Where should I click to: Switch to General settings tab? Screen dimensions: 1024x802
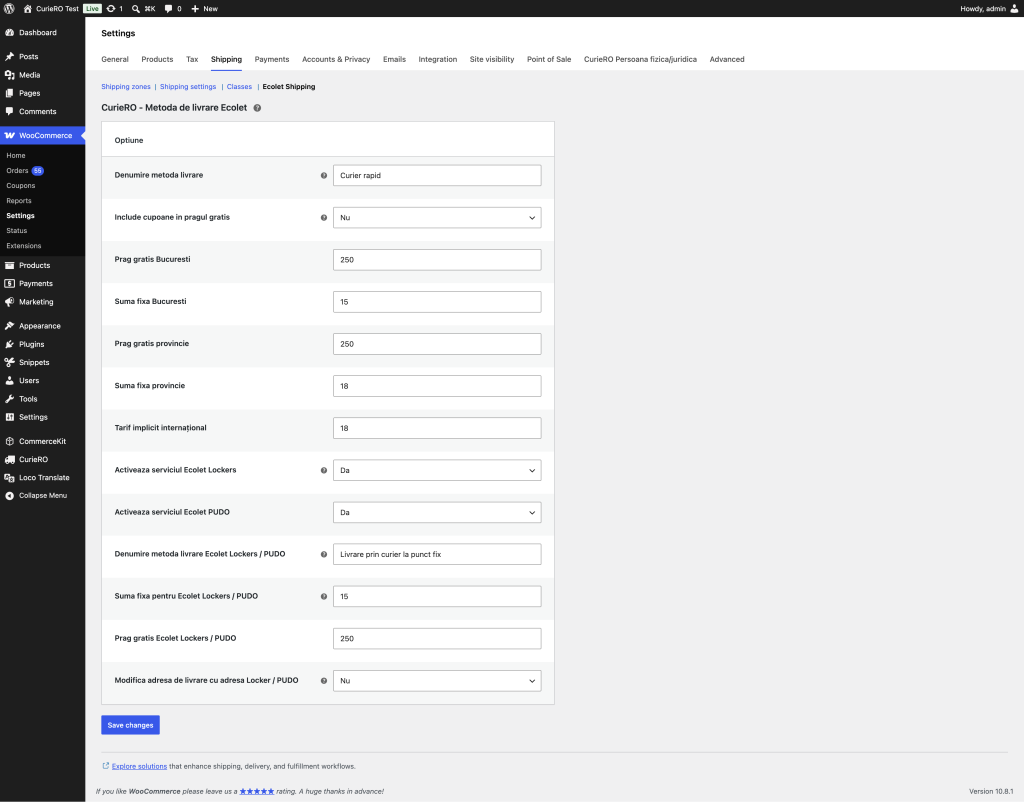click(115, 59)
